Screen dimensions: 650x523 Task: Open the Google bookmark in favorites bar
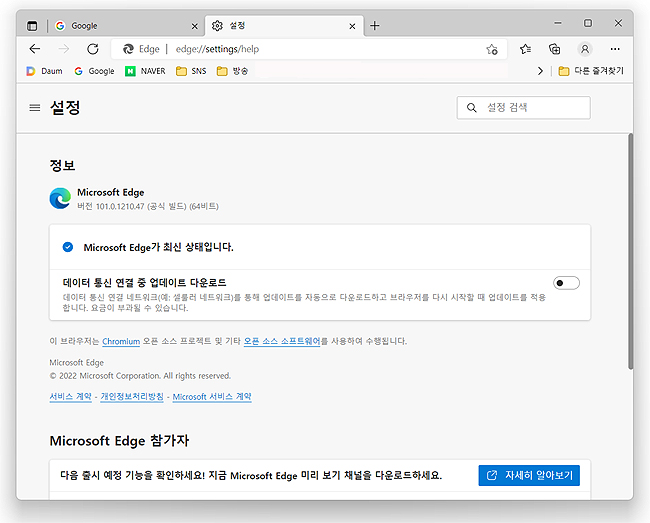95,71
